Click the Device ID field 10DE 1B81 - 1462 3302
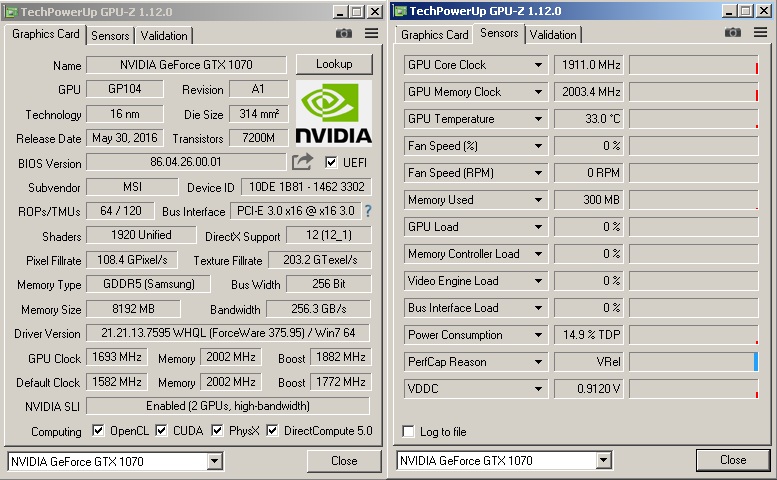The height and width of the screenshot is (480, 777). 306,187
